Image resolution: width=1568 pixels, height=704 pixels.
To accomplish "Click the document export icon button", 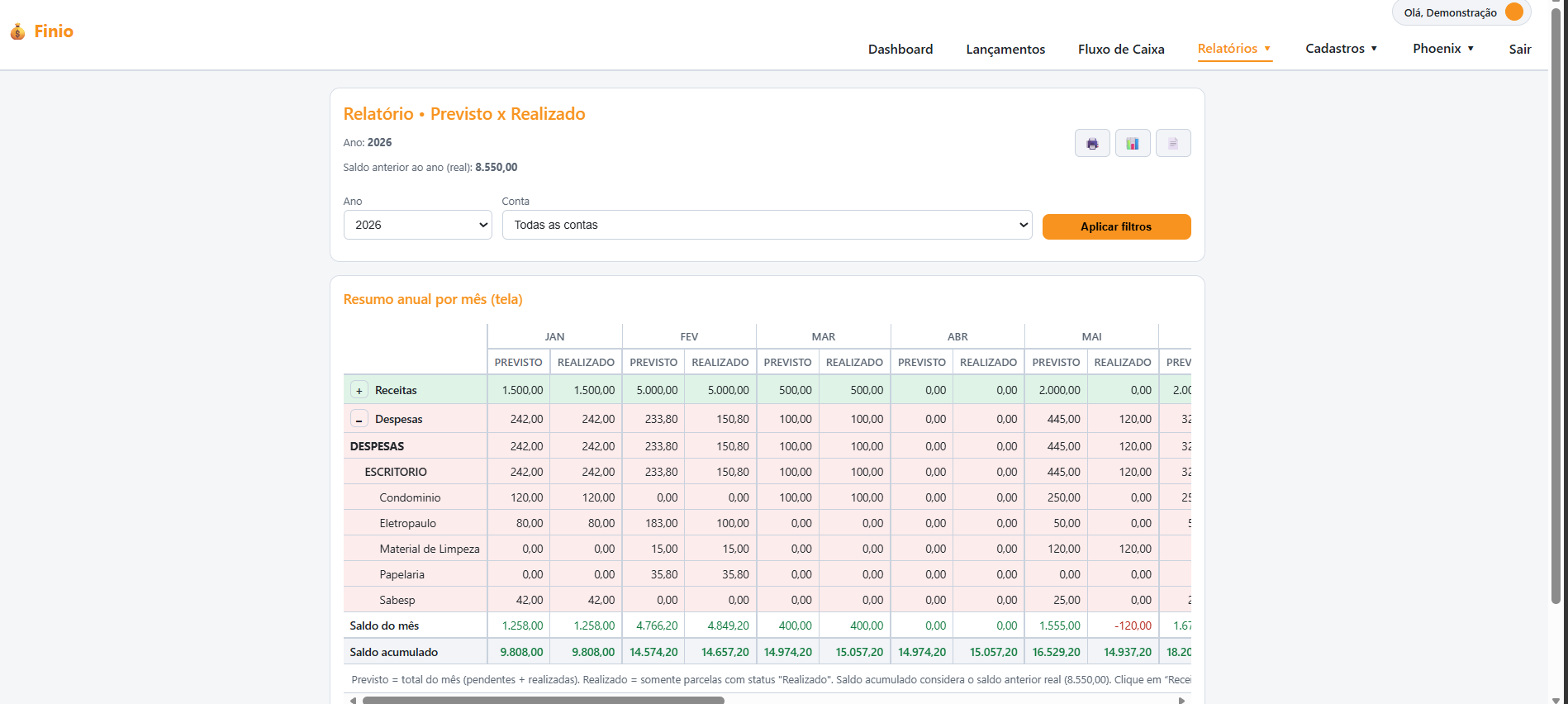I will click(1173, 143).
